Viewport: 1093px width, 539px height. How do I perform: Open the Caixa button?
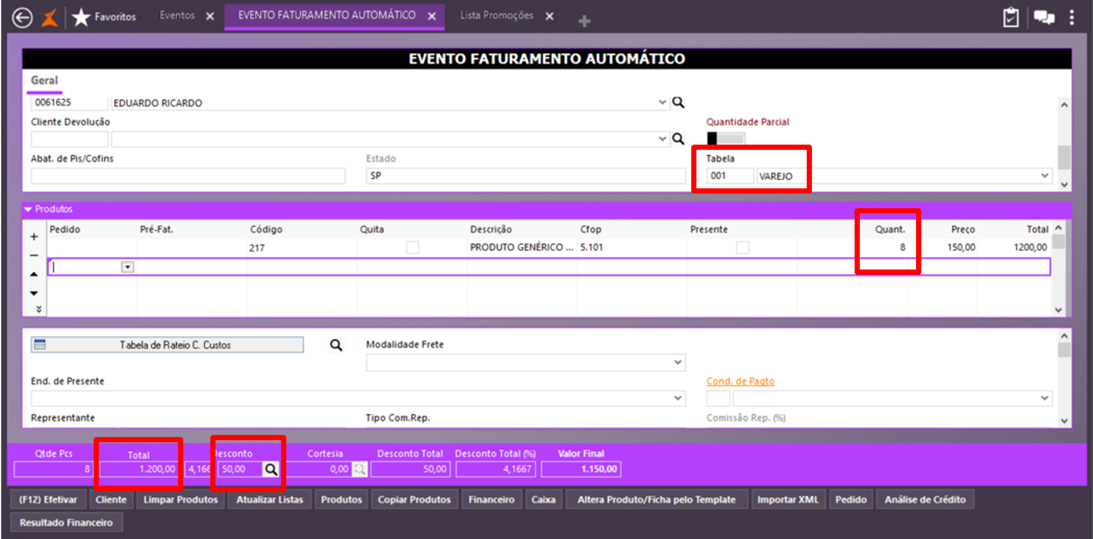(544, 500)
